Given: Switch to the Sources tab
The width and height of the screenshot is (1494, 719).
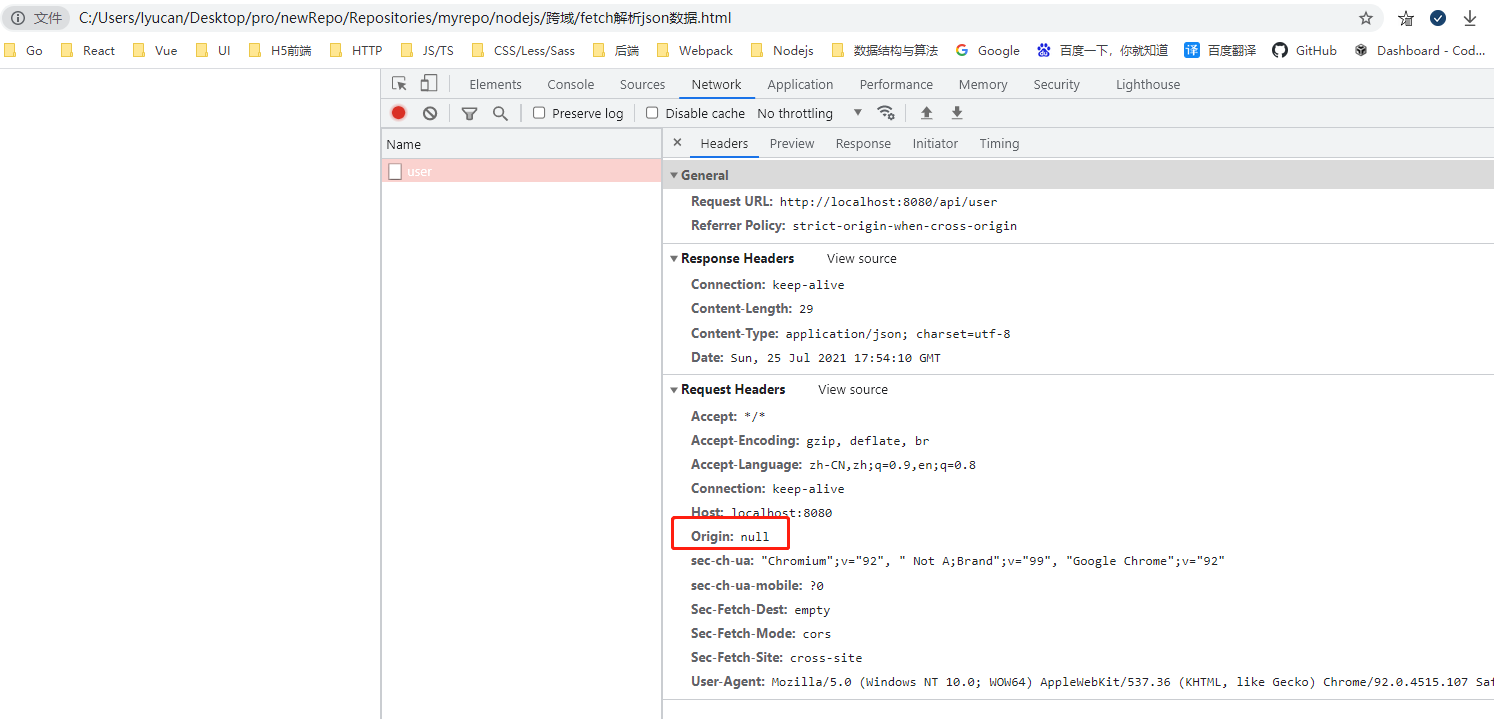Looking at the screenshot, I should click(x=642, y=84).
